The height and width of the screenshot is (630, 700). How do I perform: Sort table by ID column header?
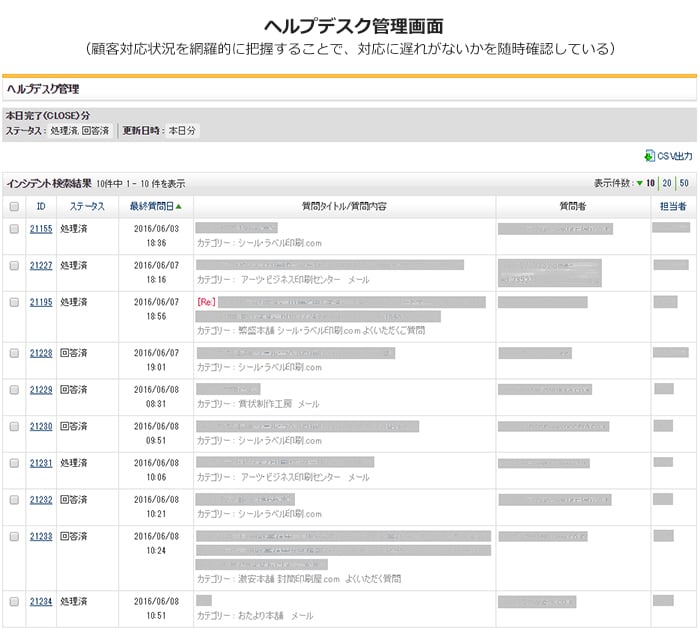(x=41, y=206)
